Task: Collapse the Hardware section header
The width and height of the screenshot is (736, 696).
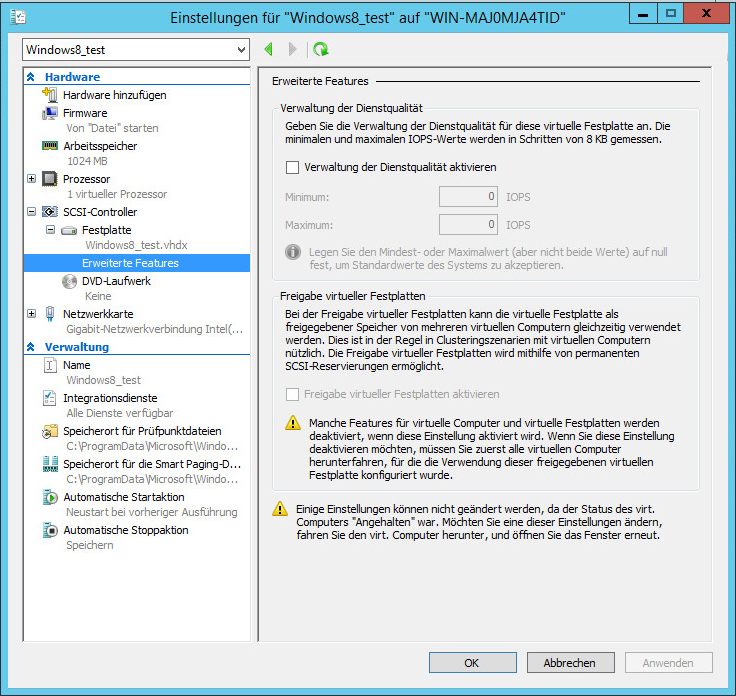Action: (x=31, y=77)
